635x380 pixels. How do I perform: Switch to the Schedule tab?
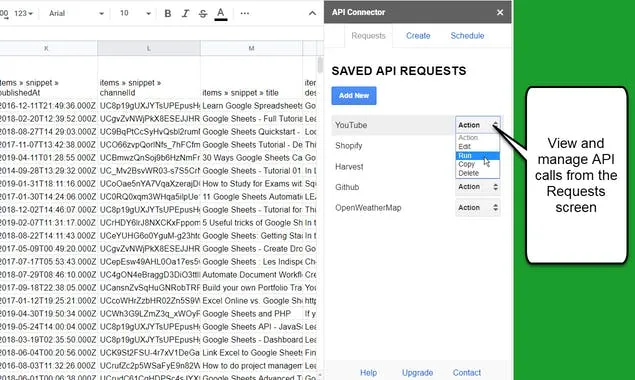(x=467, y=36)
